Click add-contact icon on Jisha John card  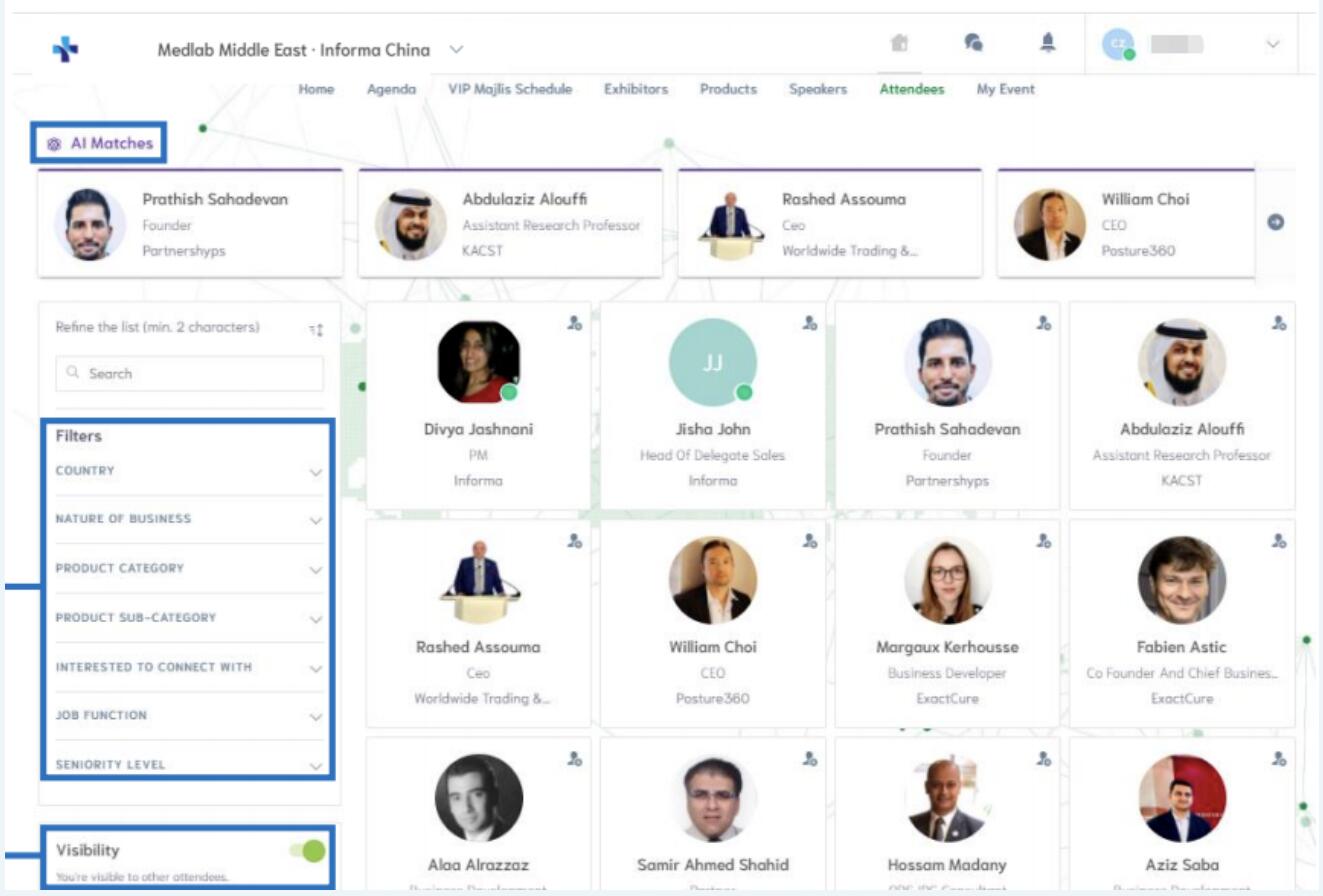coord(809,323)
